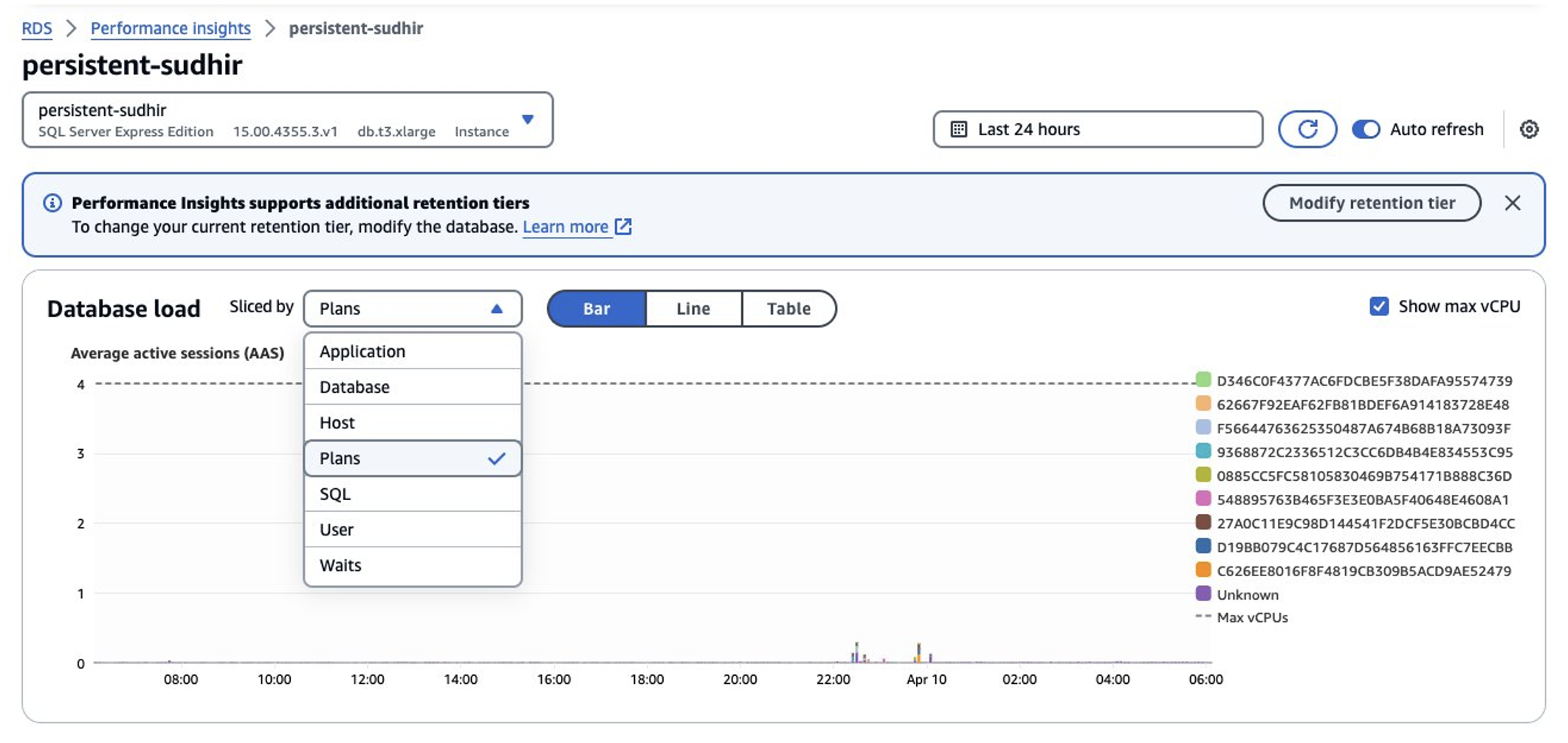
Task: Click legend entry 62667F92EAF62FB81BDEF6A914183728E48
Action: 1363,405
